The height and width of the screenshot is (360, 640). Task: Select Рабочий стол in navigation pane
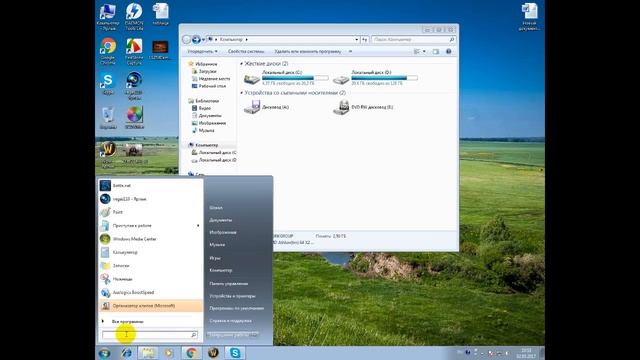[x=209, y=86]
